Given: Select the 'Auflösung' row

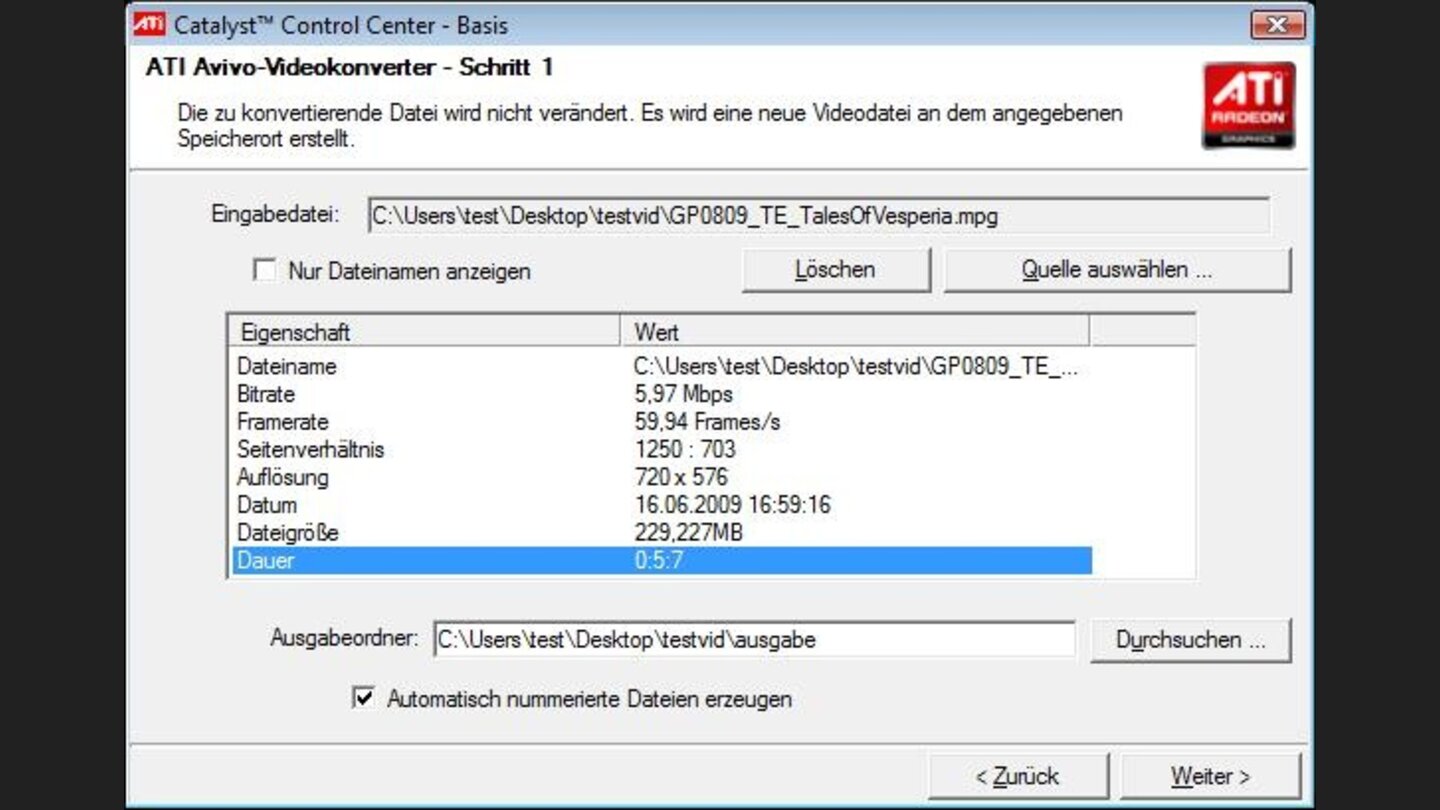Looking at the screenshot, I should point(661,477).
